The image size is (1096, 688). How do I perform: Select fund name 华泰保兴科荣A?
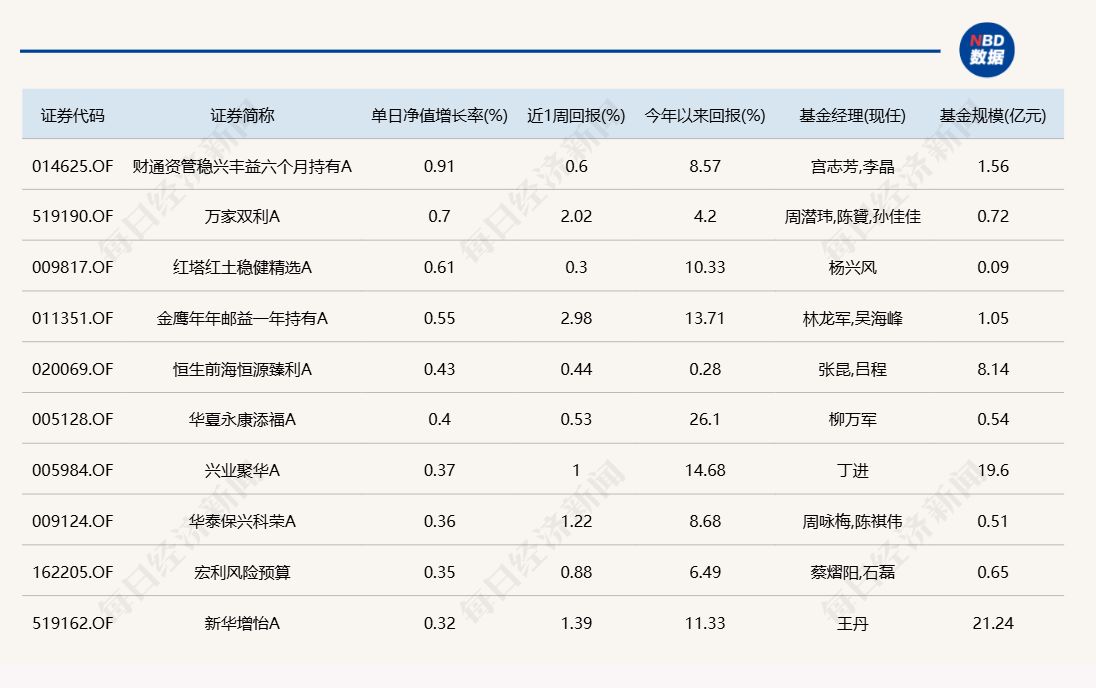(242, 522)
